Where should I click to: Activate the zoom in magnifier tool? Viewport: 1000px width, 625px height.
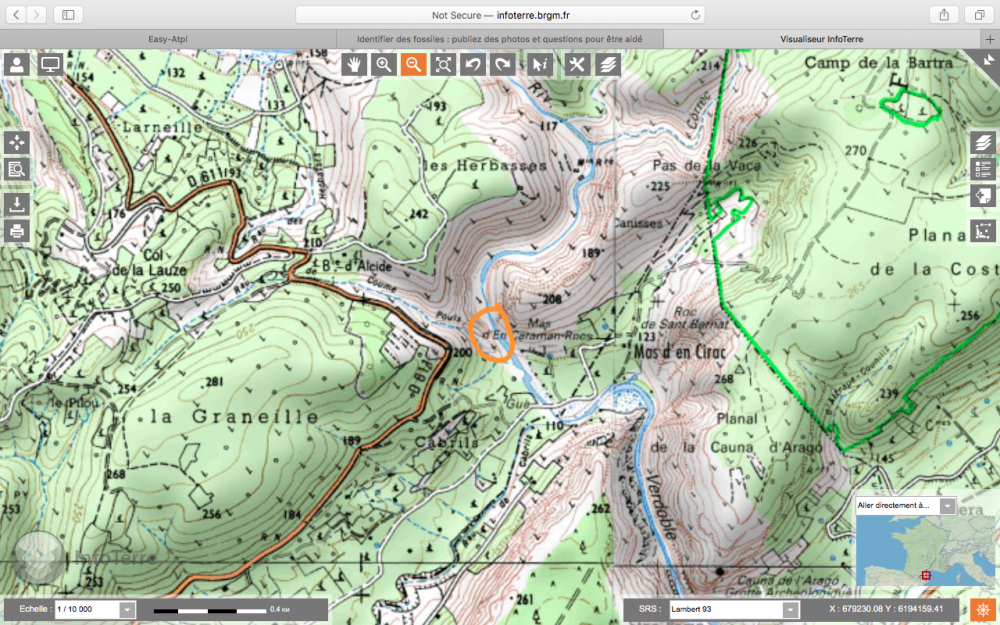383,65
